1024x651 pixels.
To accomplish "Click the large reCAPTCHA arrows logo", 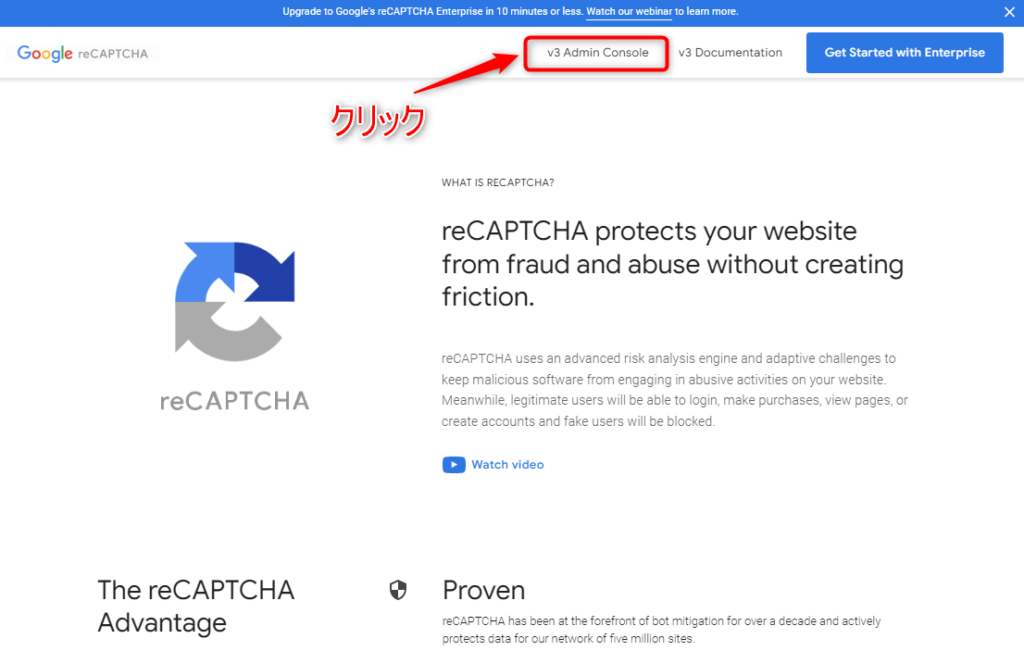I will coord(234,301).
